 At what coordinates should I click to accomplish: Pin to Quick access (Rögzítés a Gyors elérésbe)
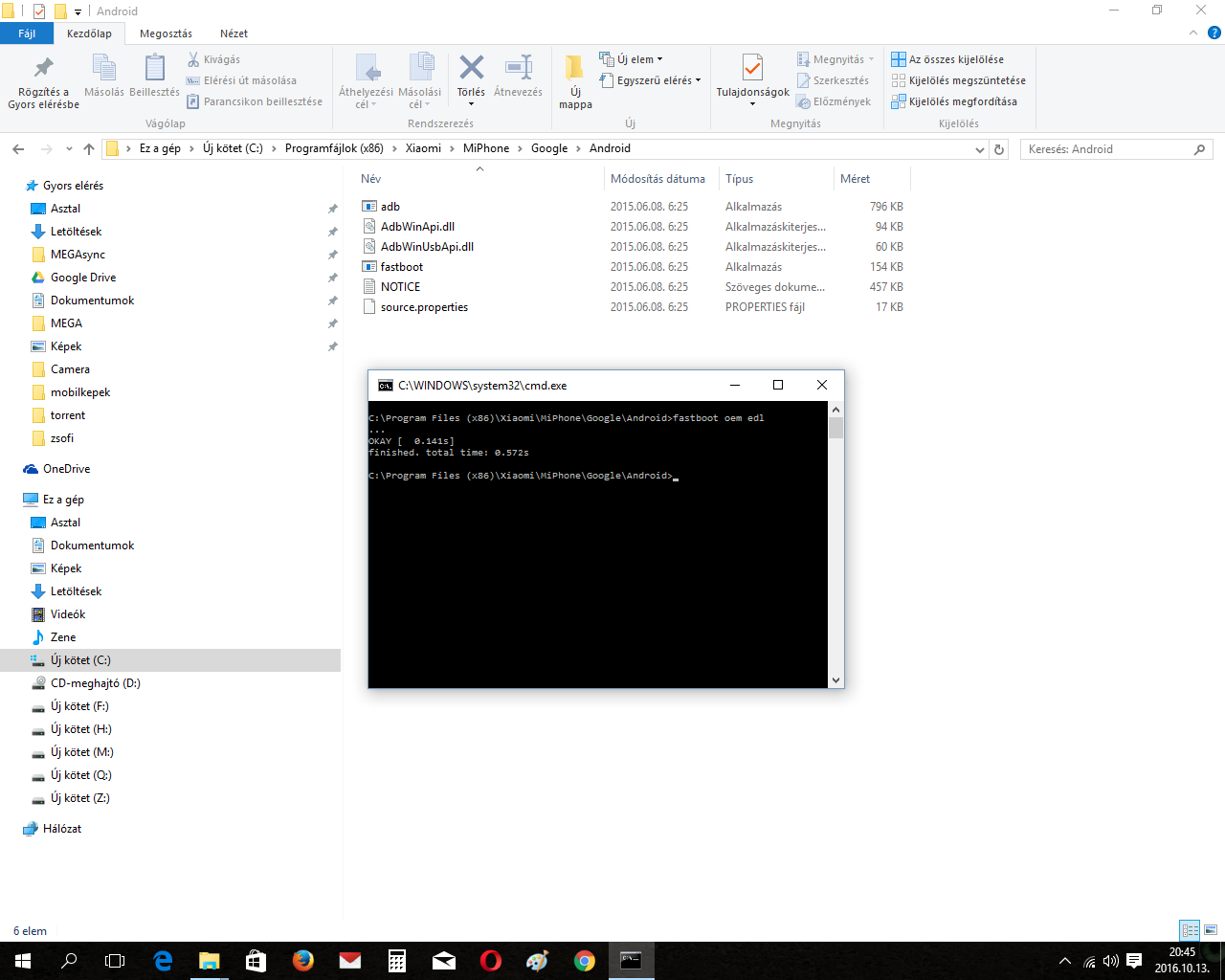[x=43, y=82]
